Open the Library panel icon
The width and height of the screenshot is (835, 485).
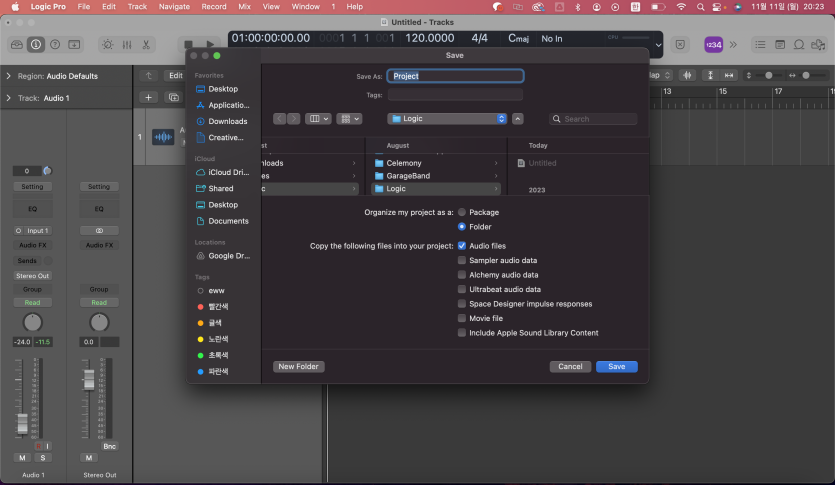pos(17,44)
